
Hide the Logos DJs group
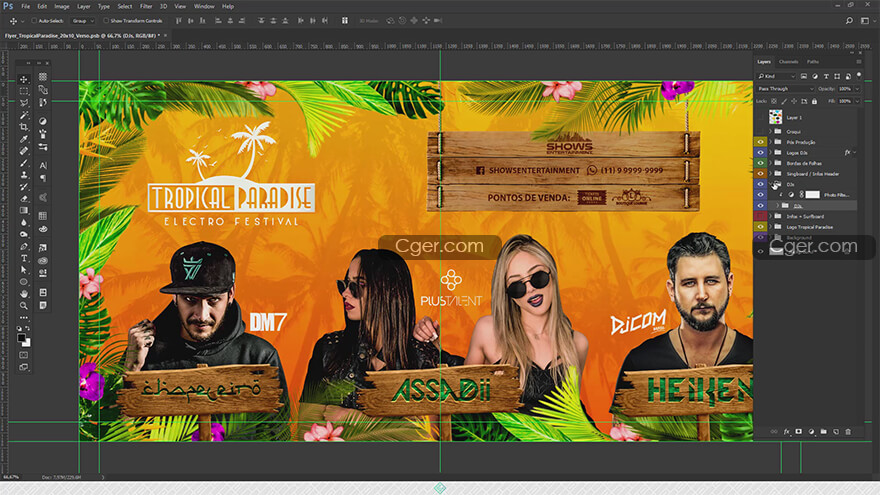tap(760, 153)
